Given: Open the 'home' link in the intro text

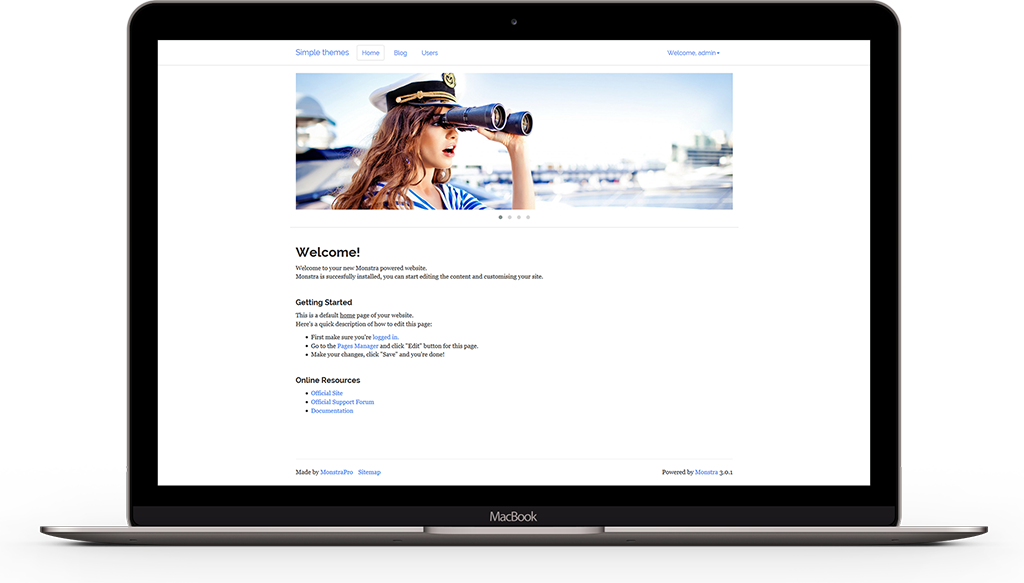Looking at the screenshot, I should (x=347, y=314).
